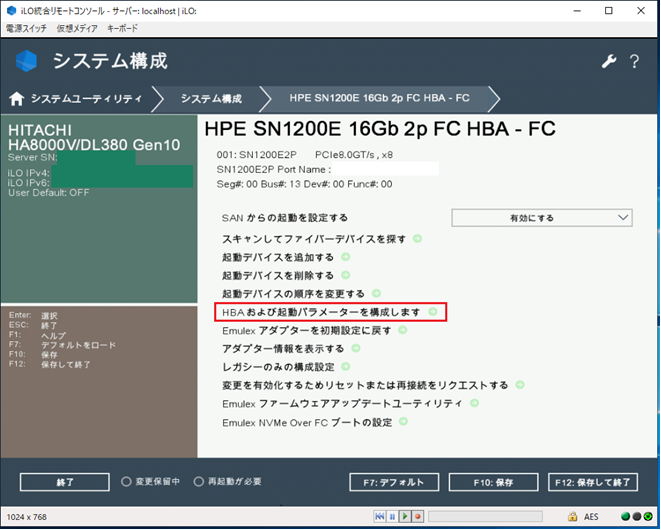Click the green power status LED icon
This screenshot has width=661, height=530.
pos(648,517)
